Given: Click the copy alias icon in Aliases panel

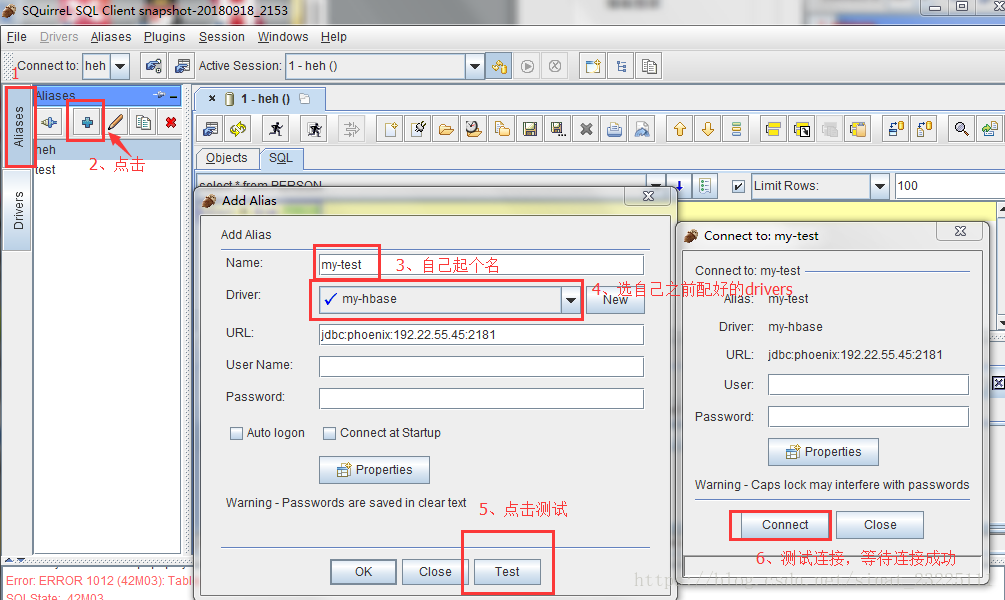Looking at the screenshot, I should 144,122.
